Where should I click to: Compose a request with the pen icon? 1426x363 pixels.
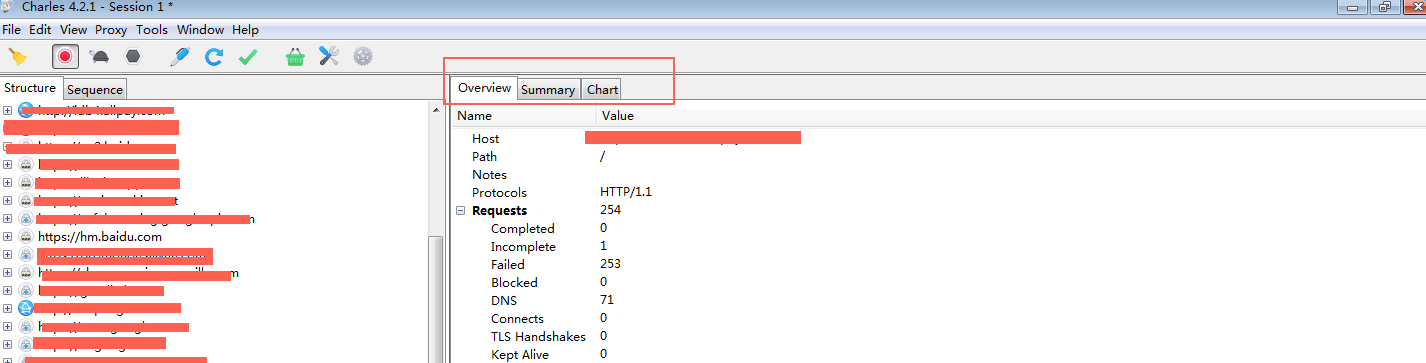click(x=180, y=57)
